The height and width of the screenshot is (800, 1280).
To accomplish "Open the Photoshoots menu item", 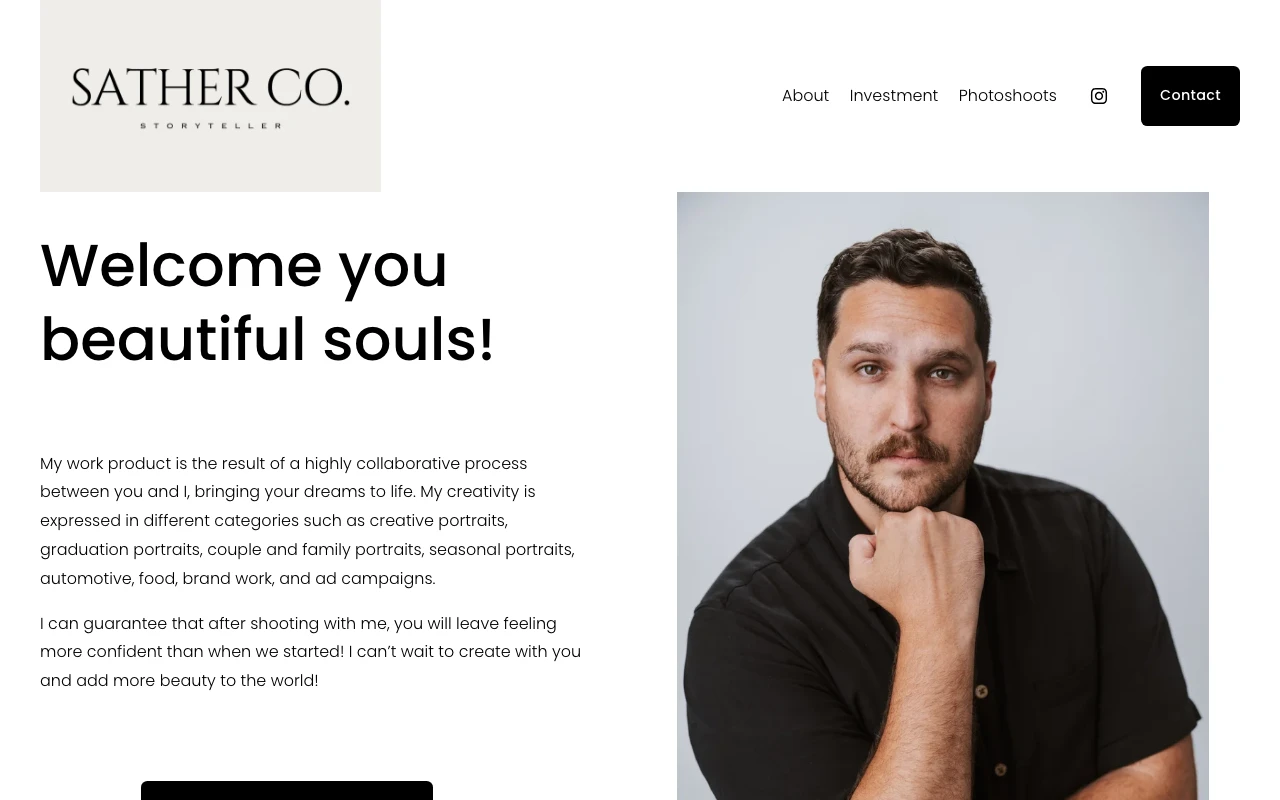I will (x=1007, y=96).
